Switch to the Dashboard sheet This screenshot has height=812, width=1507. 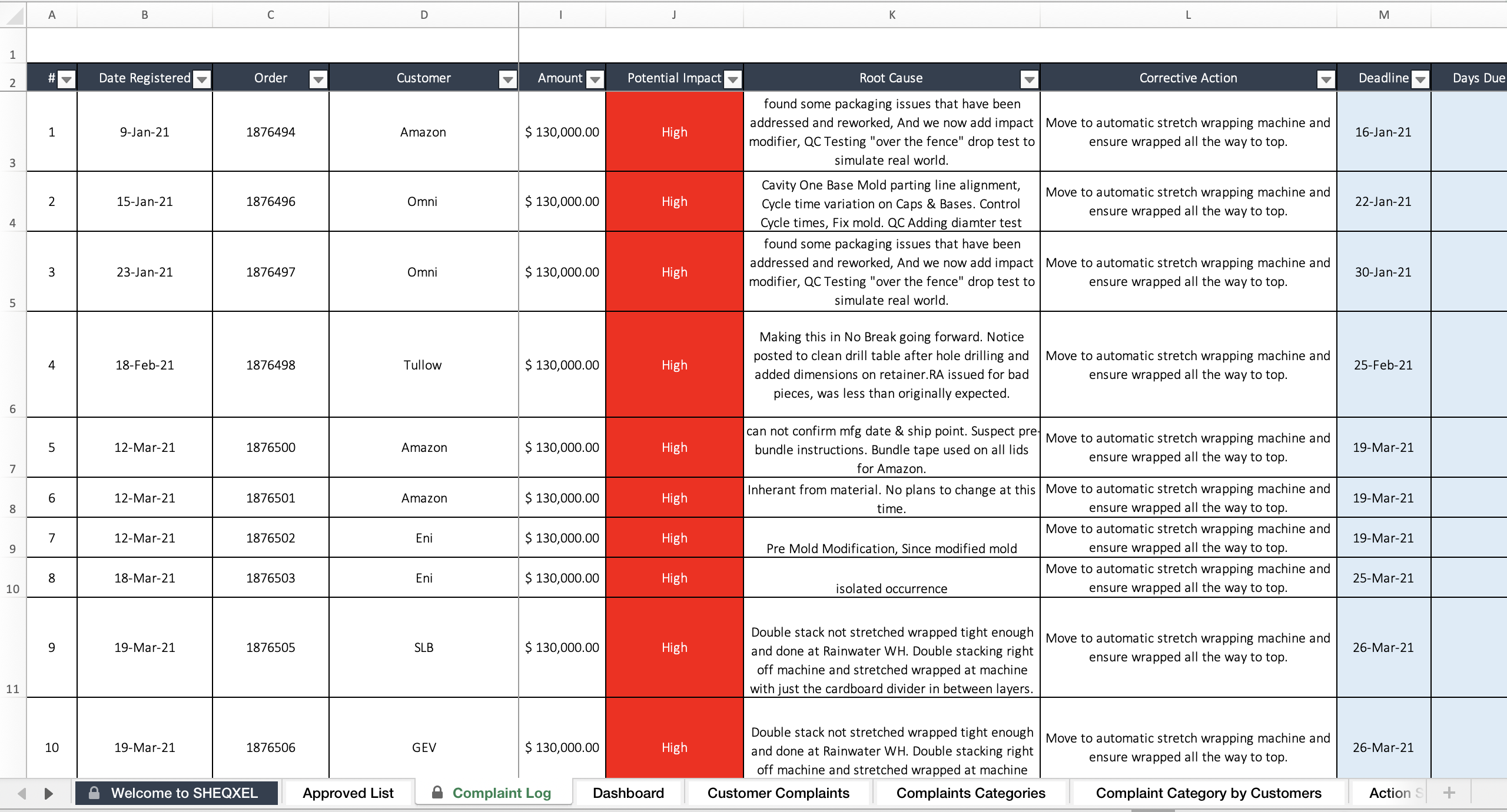point(628,793)
